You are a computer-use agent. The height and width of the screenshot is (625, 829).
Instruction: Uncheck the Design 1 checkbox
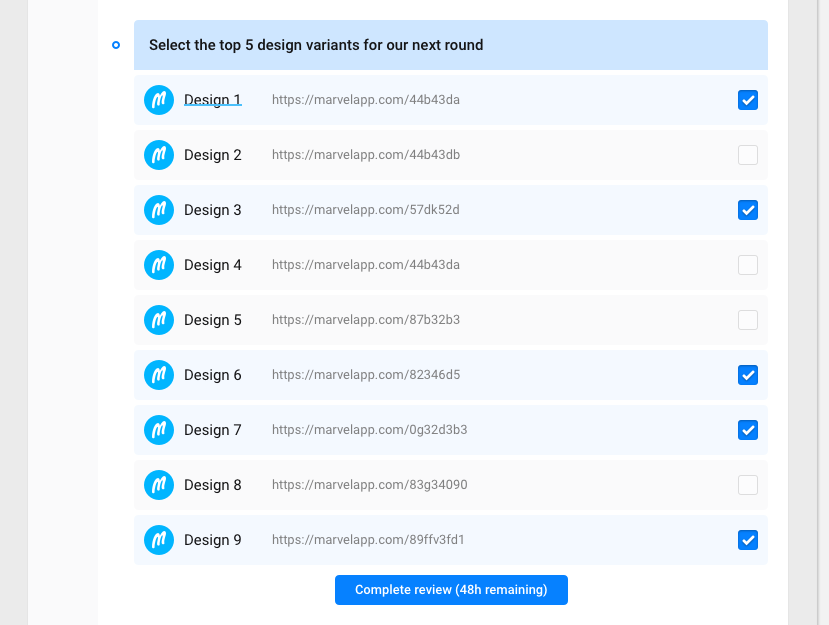pyautogui.click(x=748, y=100)
